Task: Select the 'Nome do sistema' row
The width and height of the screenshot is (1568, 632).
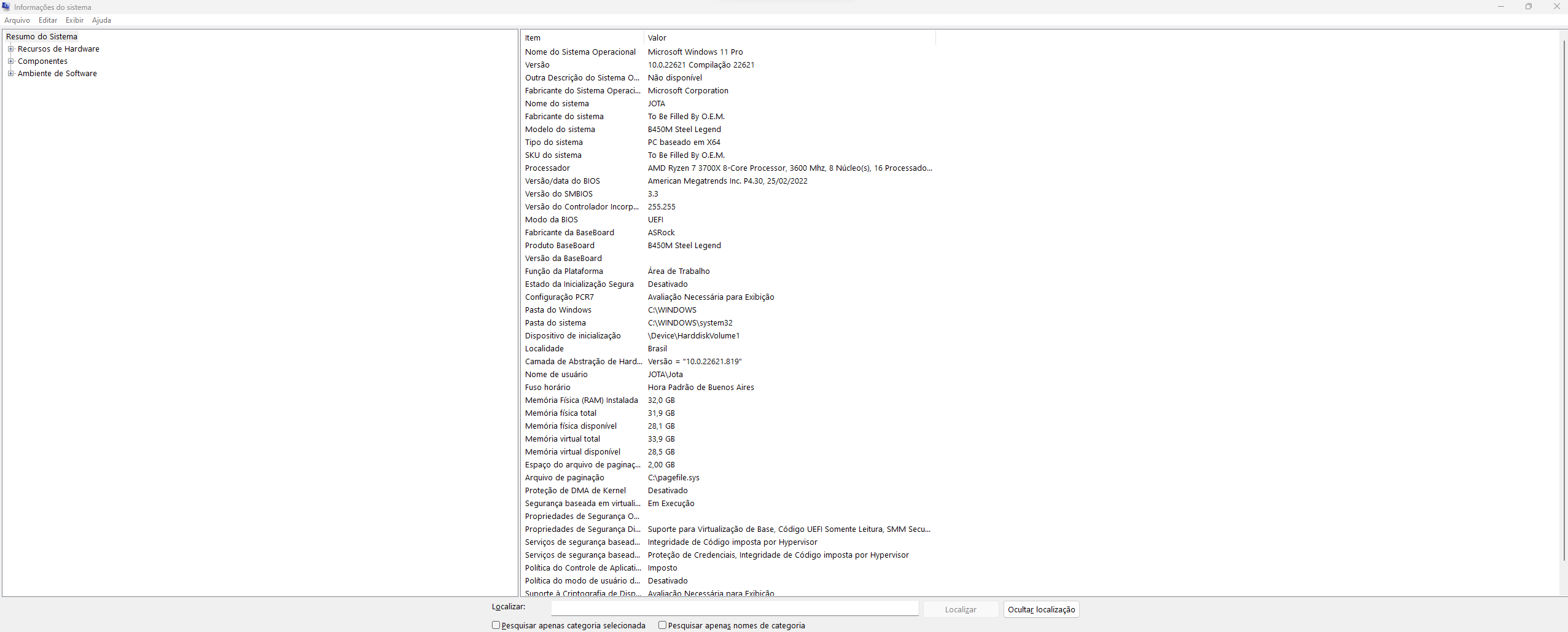Action: (728, 103)
